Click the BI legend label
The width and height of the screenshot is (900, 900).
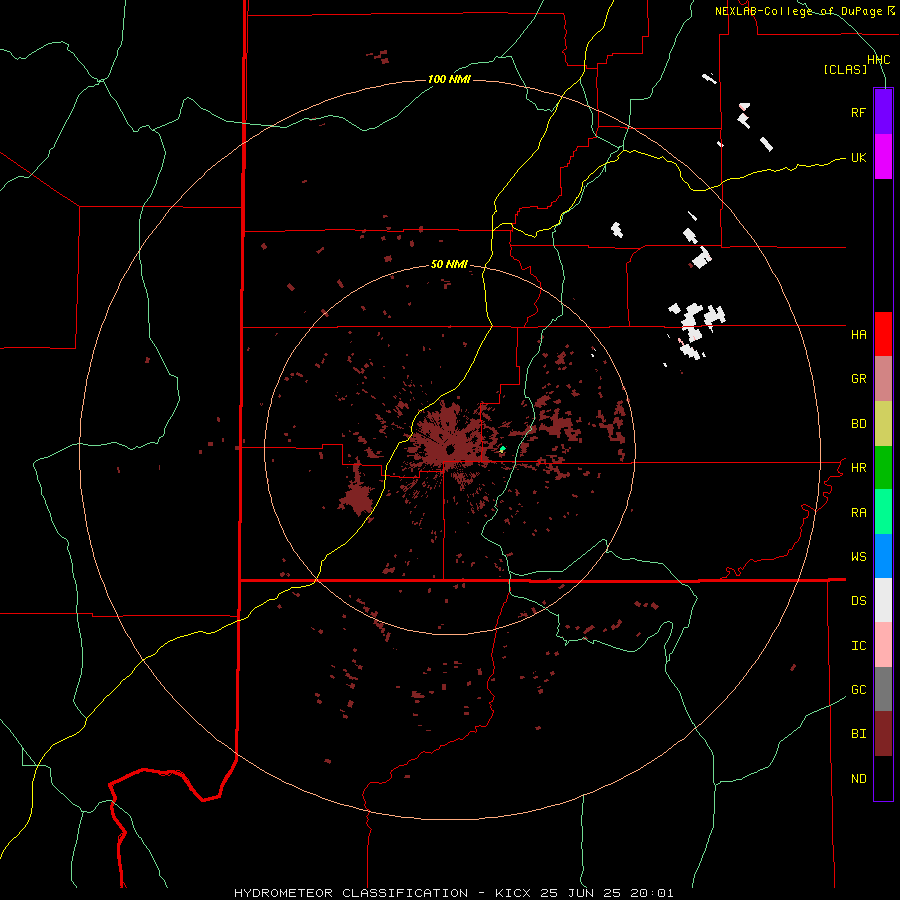[858, 734]
